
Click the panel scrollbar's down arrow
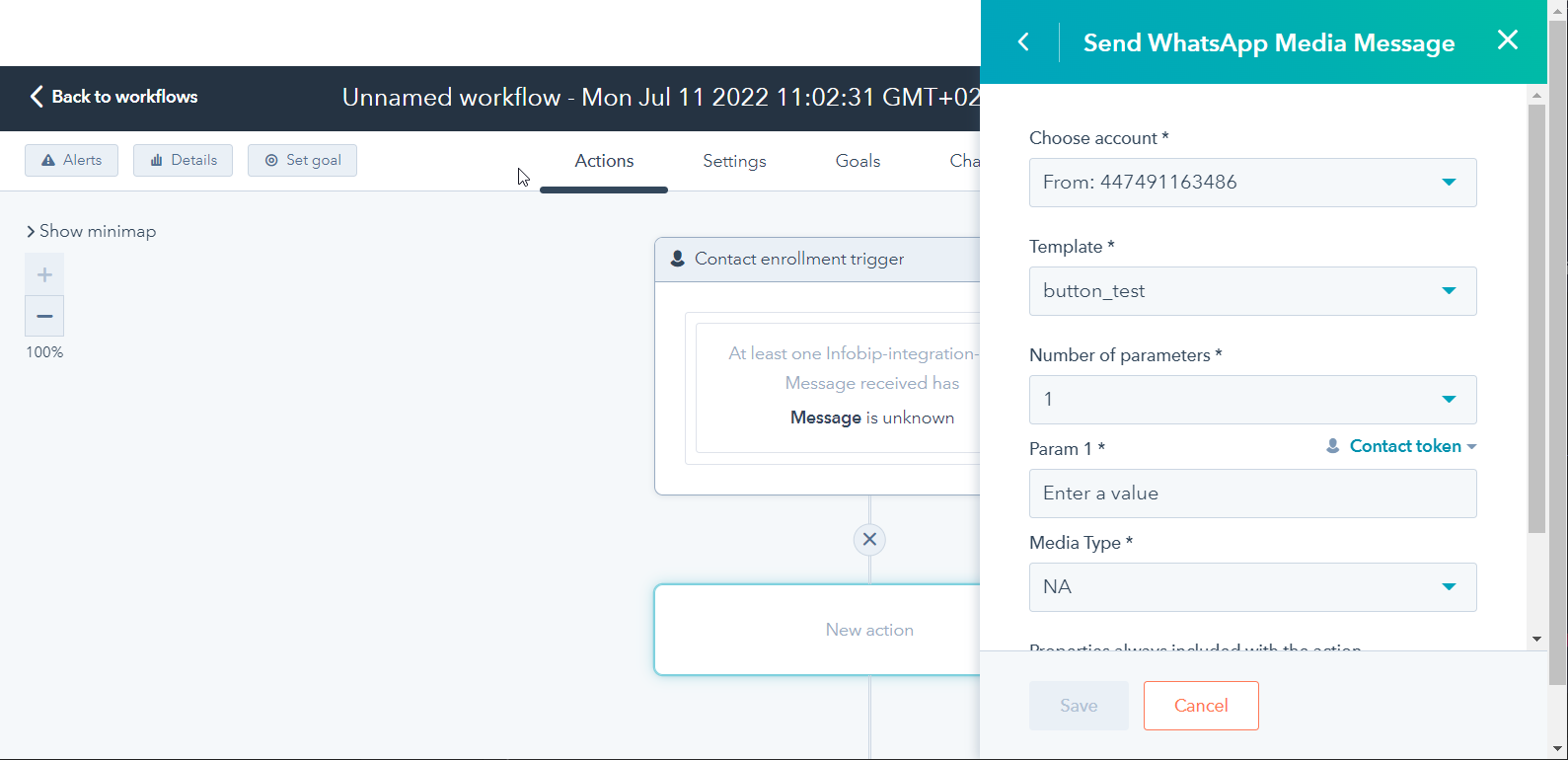(x=1536, y=640)
